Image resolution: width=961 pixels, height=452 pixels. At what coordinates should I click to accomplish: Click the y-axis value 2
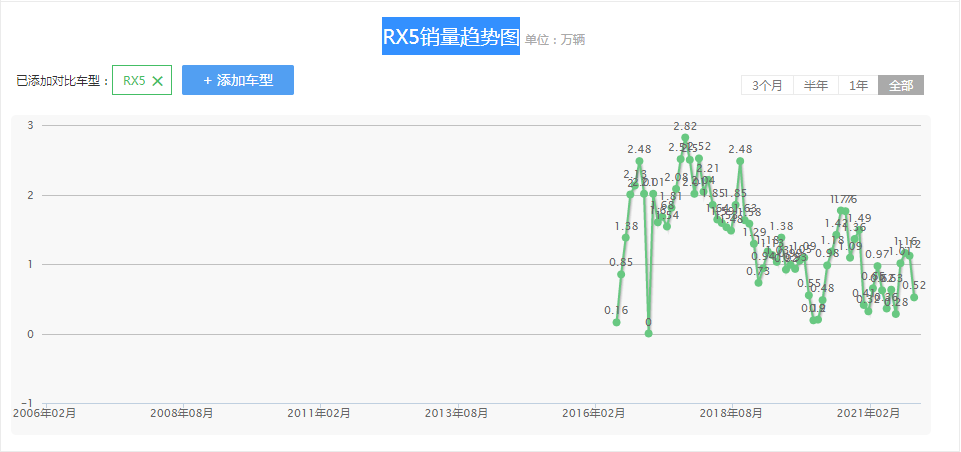click(29, 195)
